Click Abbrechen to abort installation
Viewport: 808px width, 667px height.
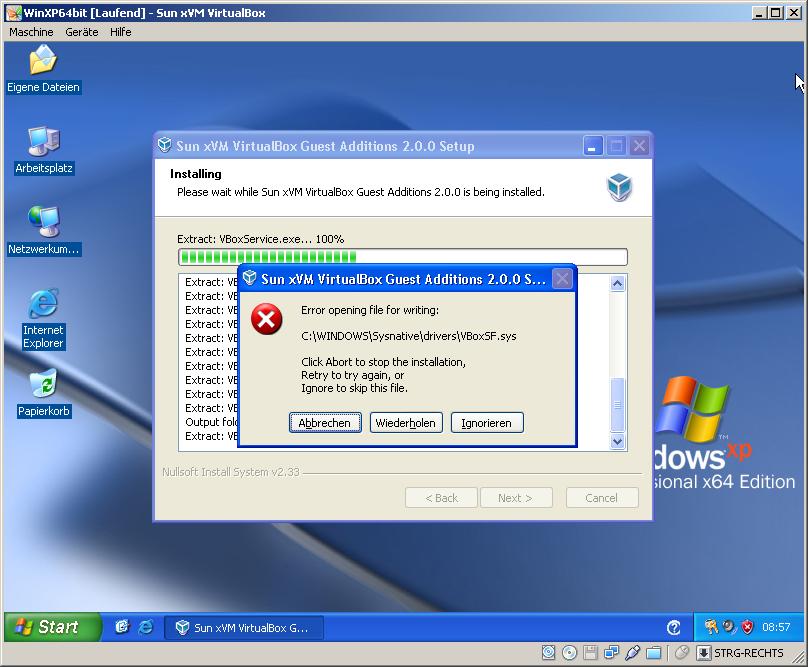[325, 423]
